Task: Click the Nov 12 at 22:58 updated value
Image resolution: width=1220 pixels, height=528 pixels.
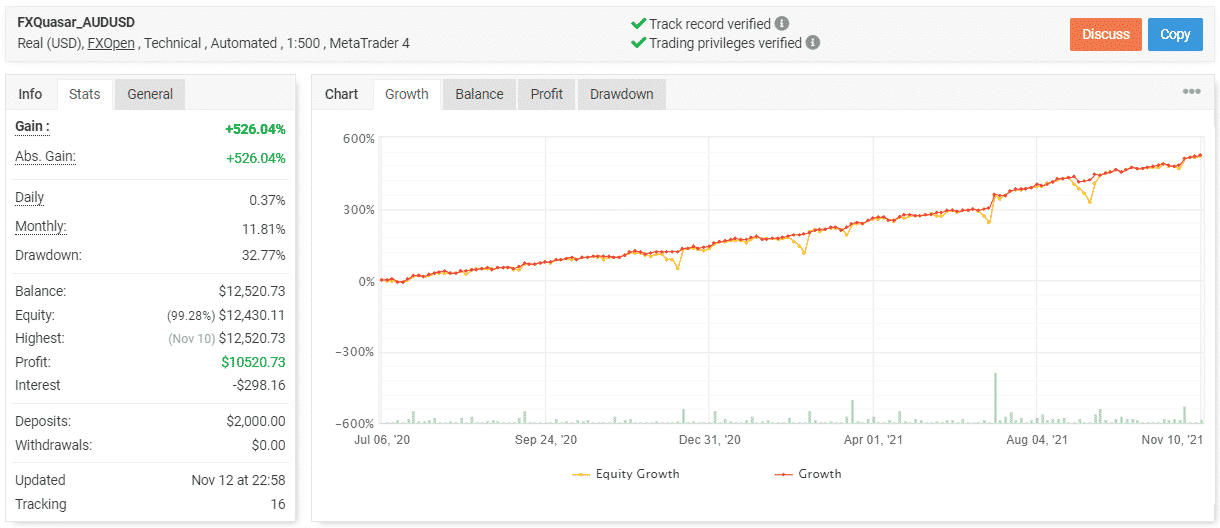Action: pyautogui.click(x=238, y=480)
